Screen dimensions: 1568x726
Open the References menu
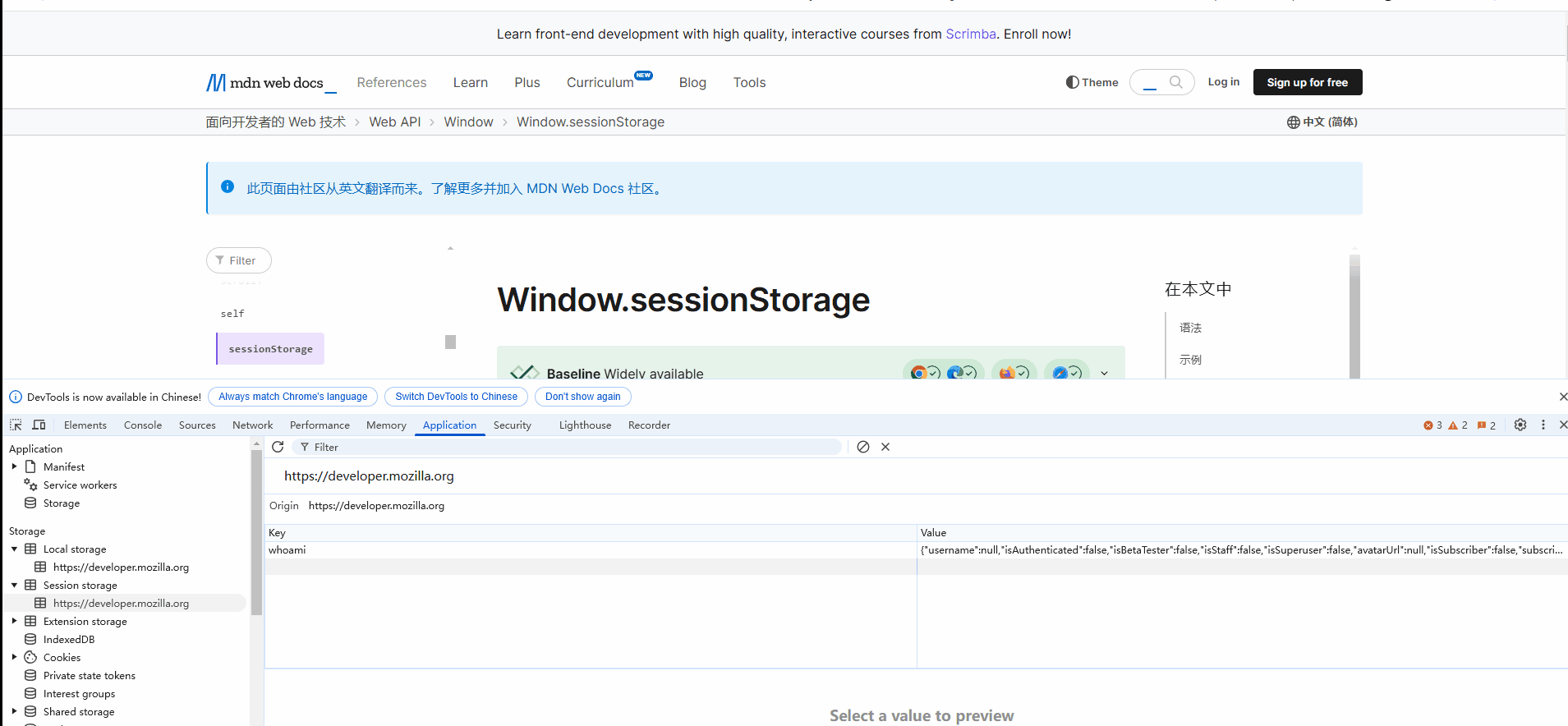point(392,82)
